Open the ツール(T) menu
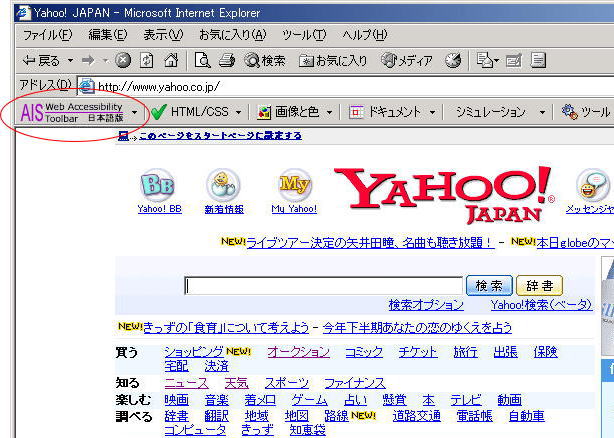This screenshot has width=614, height=438. pos(304,35)
